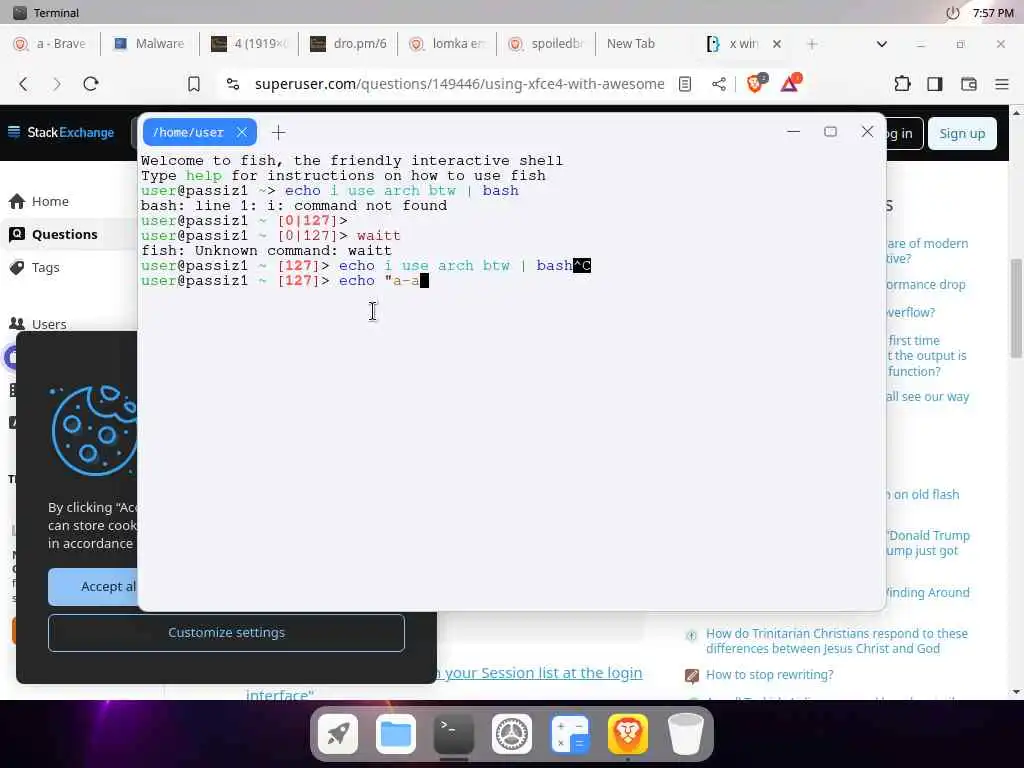Switch to 'lomka er' tab
This screenshot has height=768, width=1024.
point(447,44)
